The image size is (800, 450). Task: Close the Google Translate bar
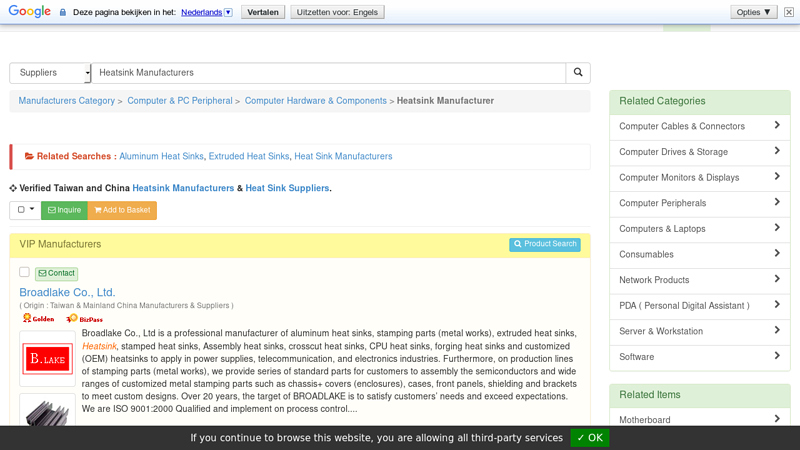(x=788, y=12)
